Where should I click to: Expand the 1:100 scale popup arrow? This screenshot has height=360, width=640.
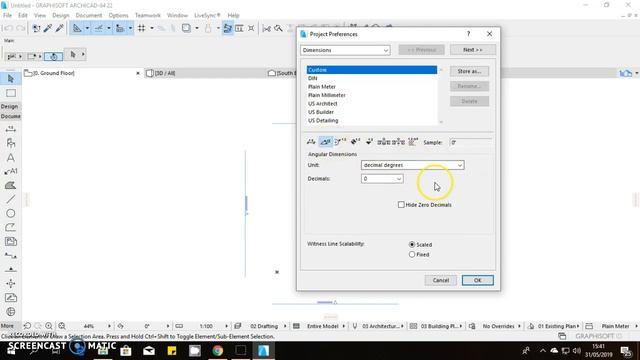(x=227, y=326)
